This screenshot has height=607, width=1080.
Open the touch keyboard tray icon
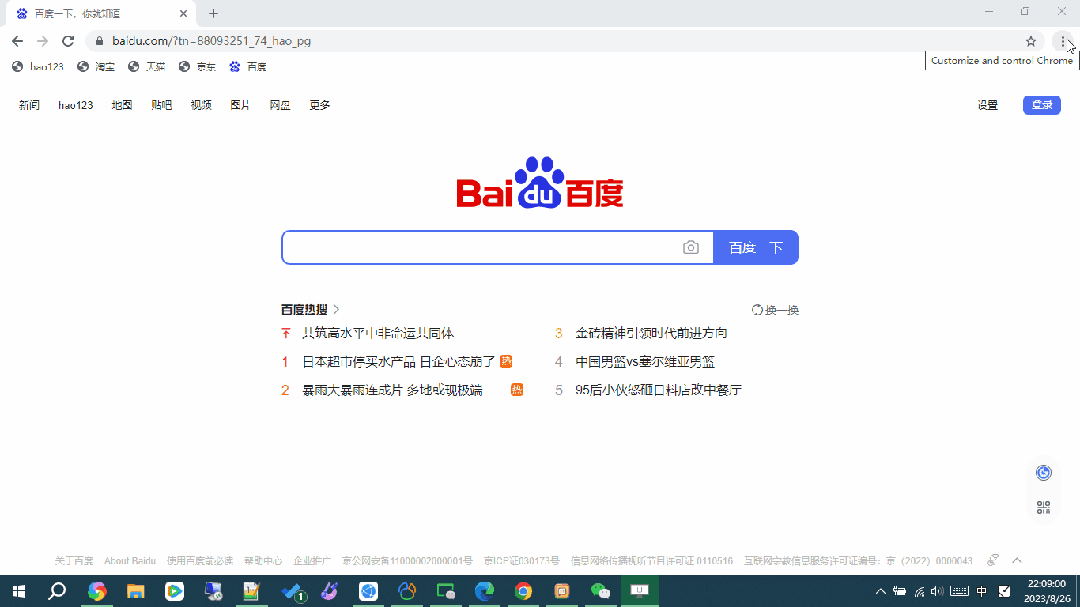pyautogui.click(x=959, y=591)
